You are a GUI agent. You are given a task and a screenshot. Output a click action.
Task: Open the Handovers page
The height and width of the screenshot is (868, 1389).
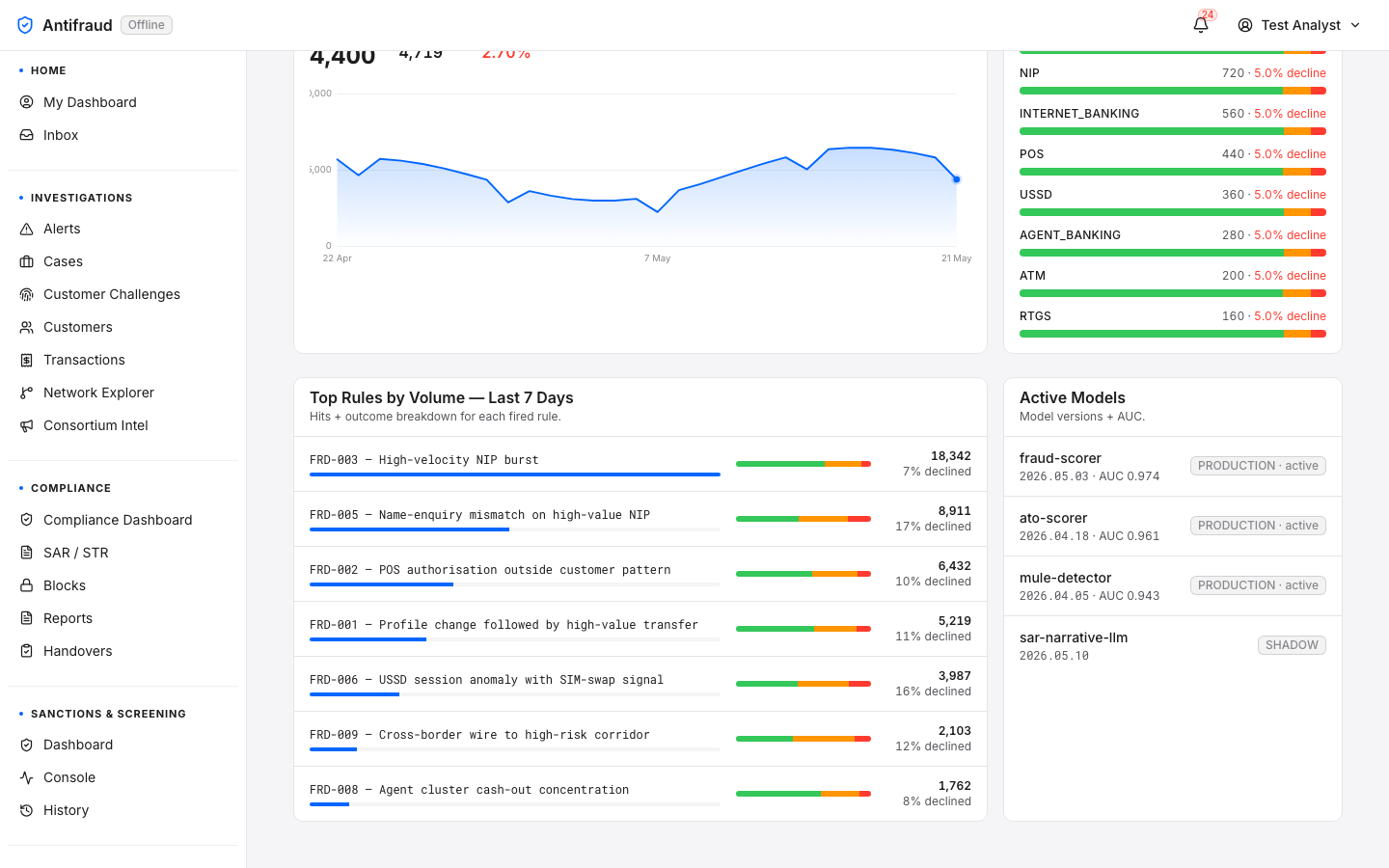coord(123,651)
